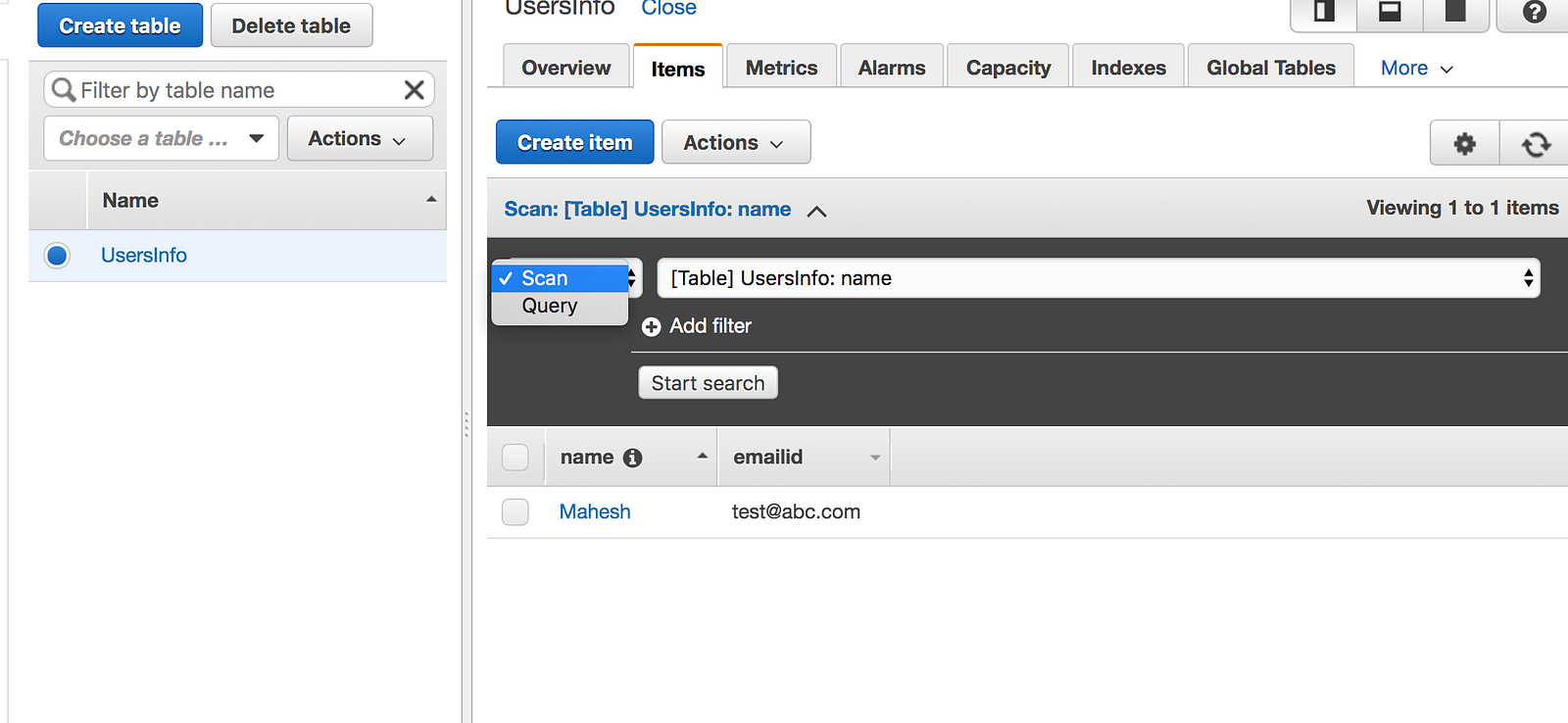The image size is (1568, 723).
Task: Select the UsersInfo table radio button
Action: coord(57,256)
